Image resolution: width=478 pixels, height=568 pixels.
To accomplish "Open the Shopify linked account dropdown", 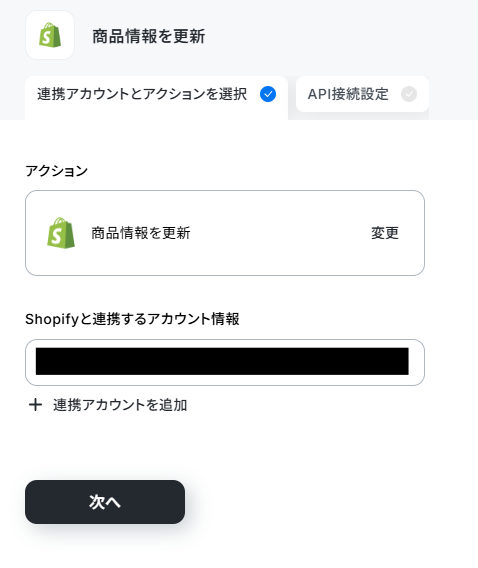I will [225, 362].
